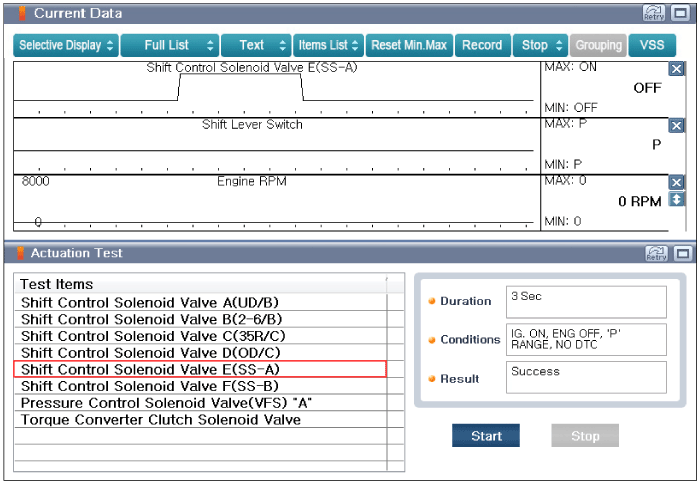Click Retry icon in Current Data header
Screen dimensions: 700x483
654,13
